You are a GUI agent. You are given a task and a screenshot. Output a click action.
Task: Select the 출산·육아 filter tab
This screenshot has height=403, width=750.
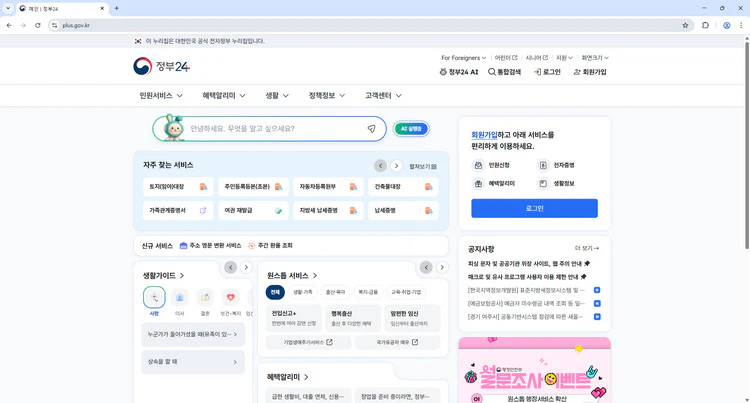click(336, 292)
